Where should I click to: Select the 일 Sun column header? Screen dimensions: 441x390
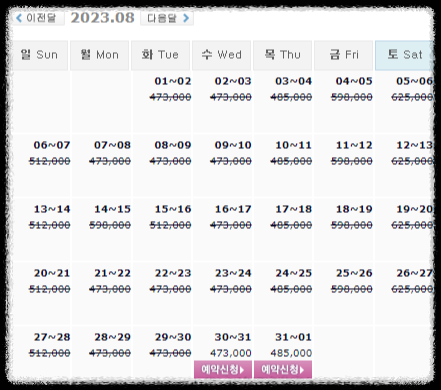click(40, 55)
